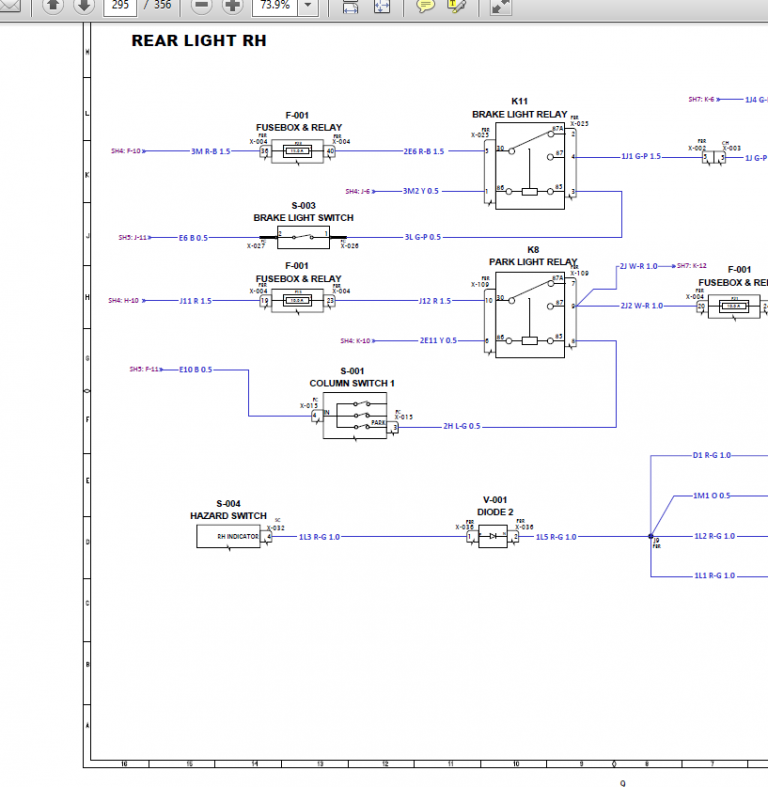
Task: Click the page number field showing 295
Action: point(120,6)
